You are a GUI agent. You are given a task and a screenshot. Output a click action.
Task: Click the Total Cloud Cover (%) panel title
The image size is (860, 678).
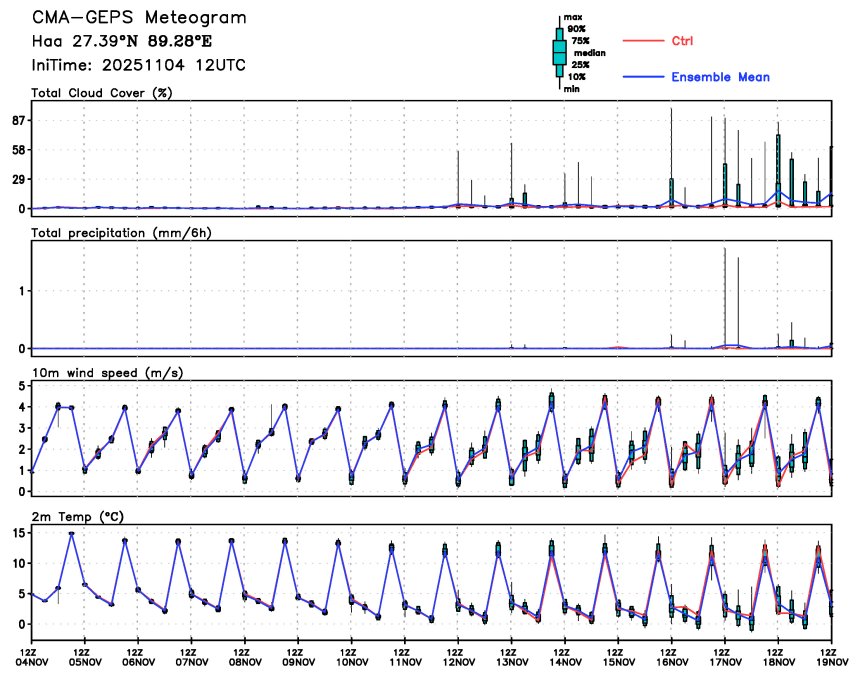pyautogui.click(x=102, y=93)
